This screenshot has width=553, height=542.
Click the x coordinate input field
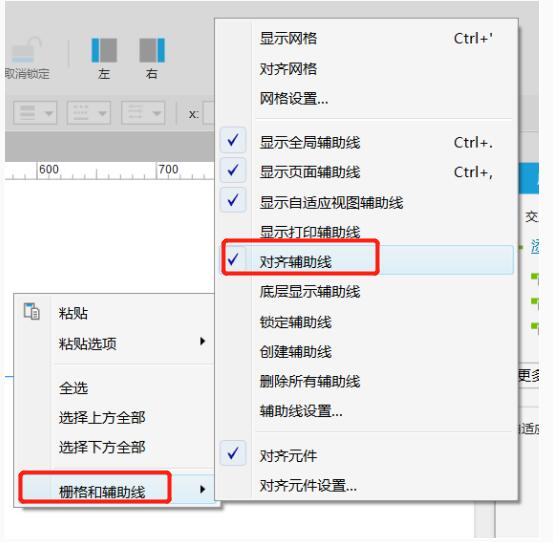point(209,113)
